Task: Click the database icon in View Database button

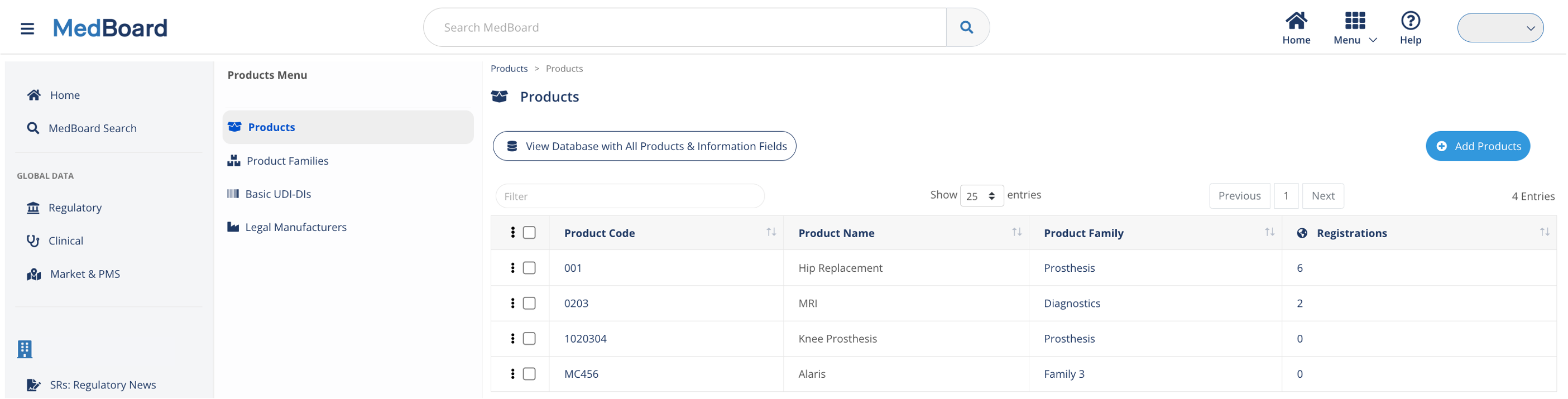Action: [512, 147]
